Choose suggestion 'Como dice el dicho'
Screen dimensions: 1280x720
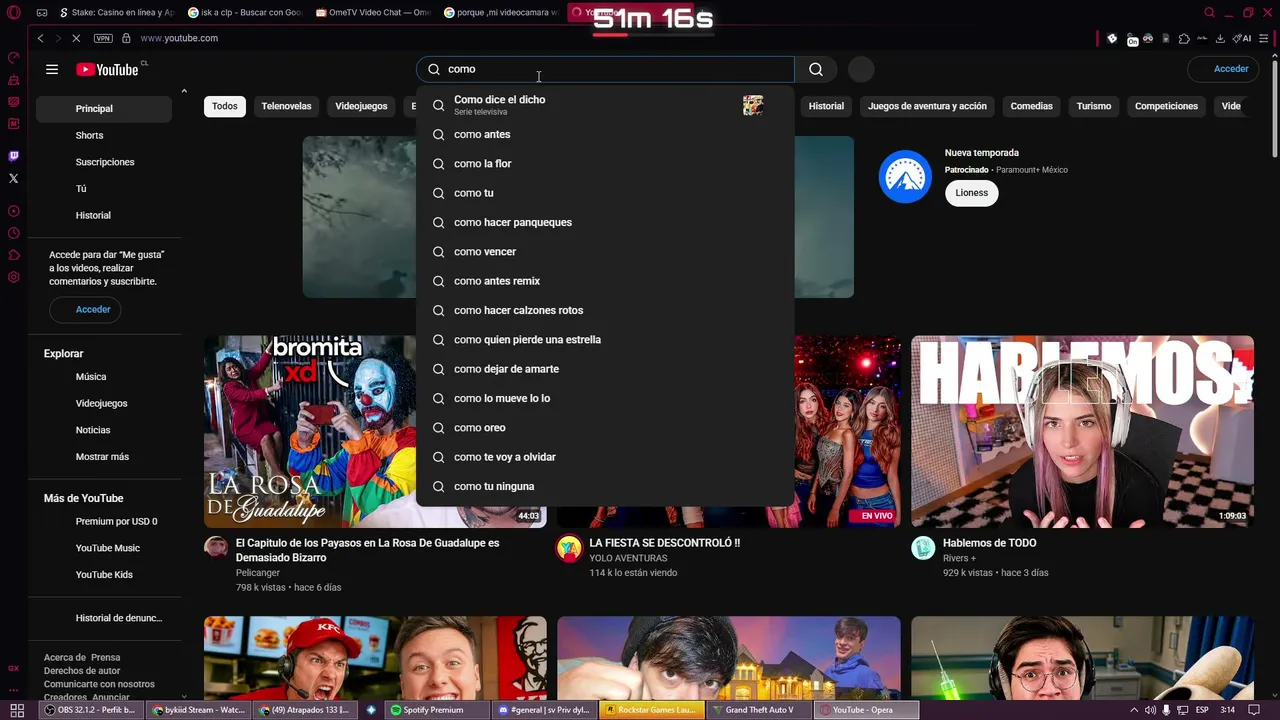point(605,104)
